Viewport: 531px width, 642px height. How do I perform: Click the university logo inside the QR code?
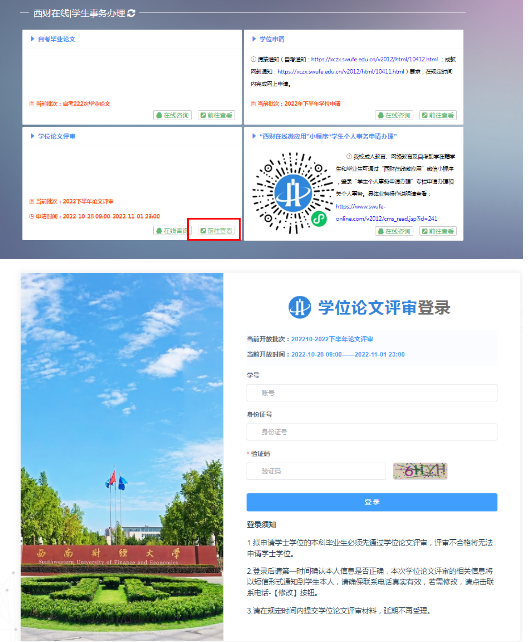click(292, 192)
